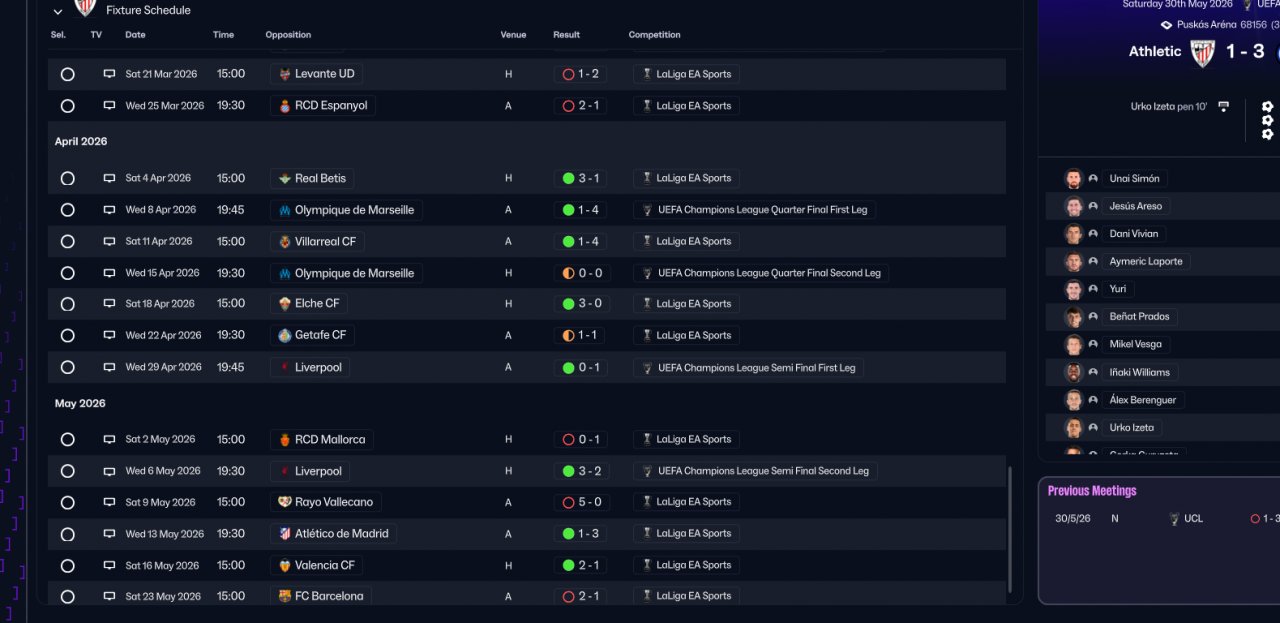Viewport: 1280px width, 623px height.
Task: Open the Champions League Semi Final Second Leg competition
Action: (x=755, y=471)
